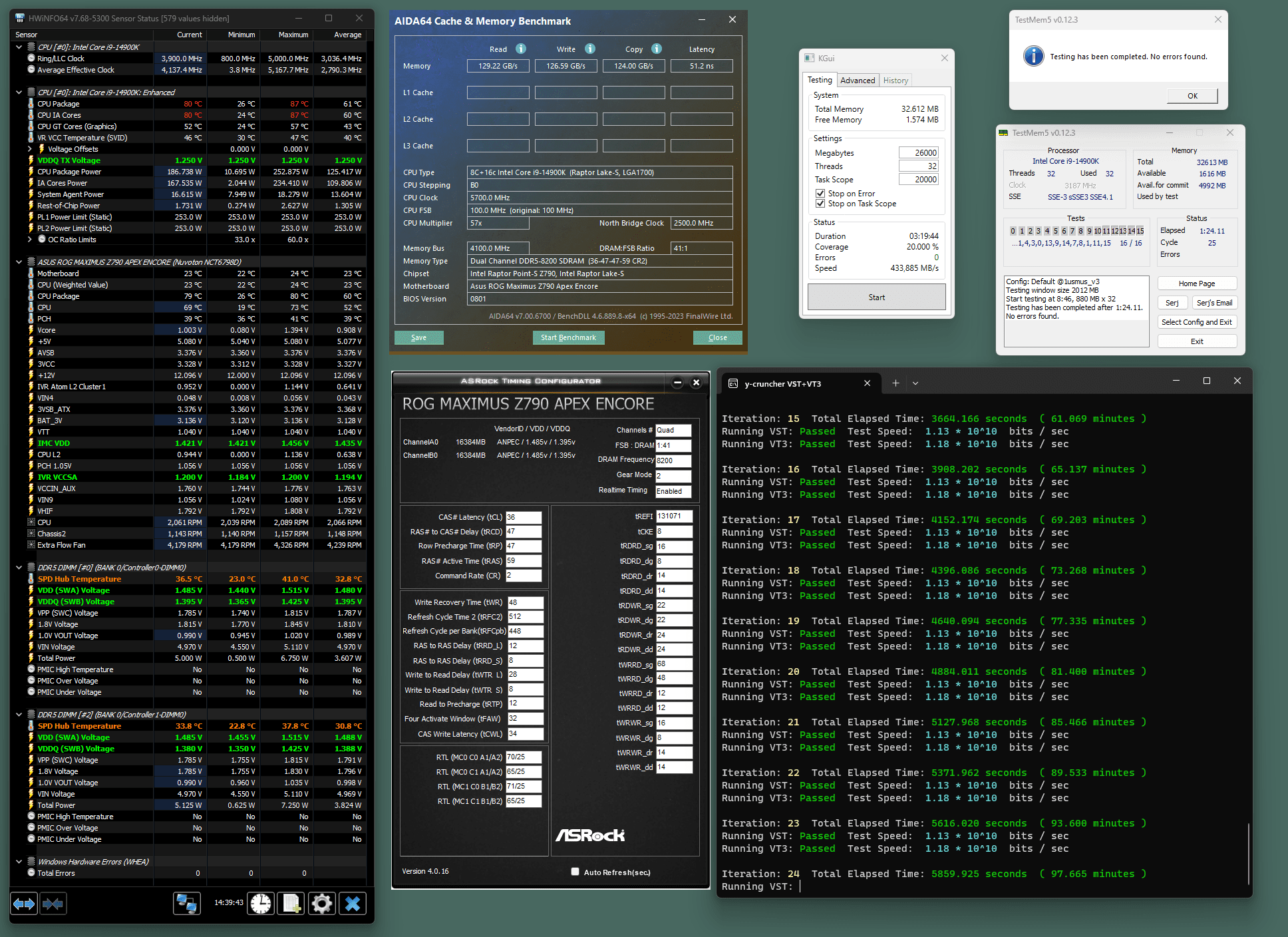
Task: Click ASRock Timing Configurator minimize icon
Action: 677,382
